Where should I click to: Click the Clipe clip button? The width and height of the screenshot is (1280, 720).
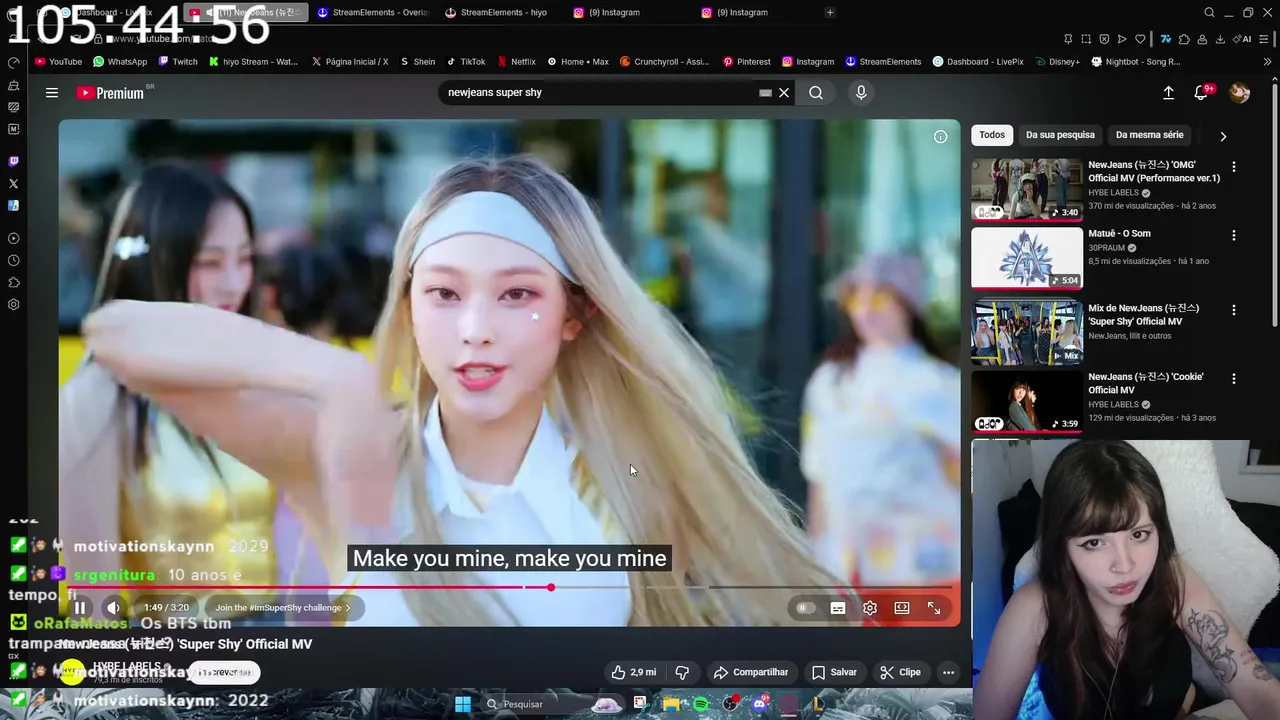click(900, 672)
